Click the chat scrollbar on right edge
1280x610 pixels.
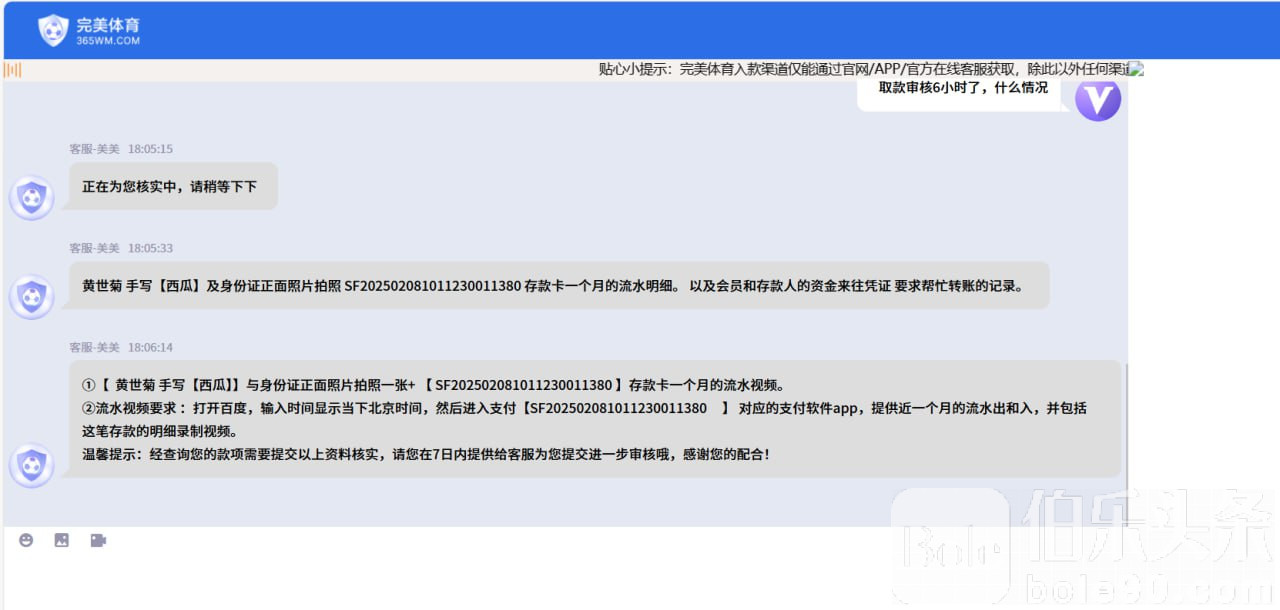click(1126, 420)
